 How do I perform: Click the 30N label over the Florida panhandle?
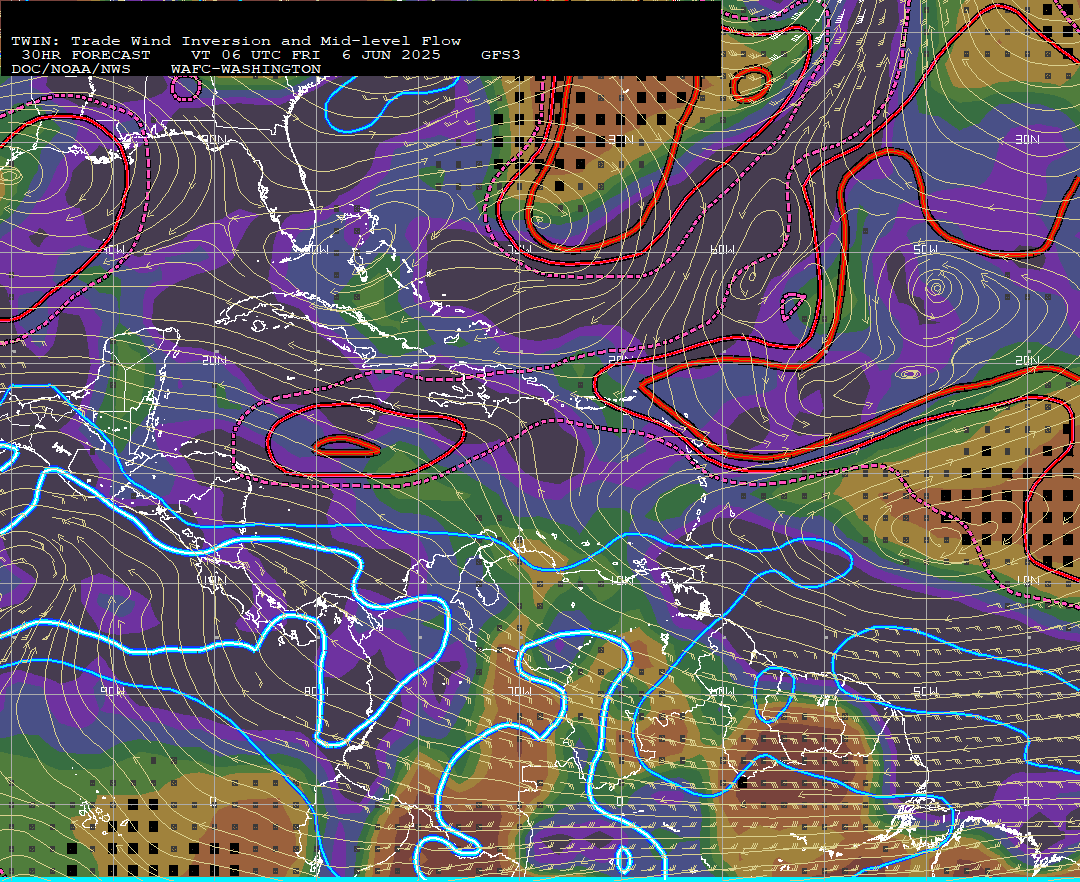pos(214,140)
